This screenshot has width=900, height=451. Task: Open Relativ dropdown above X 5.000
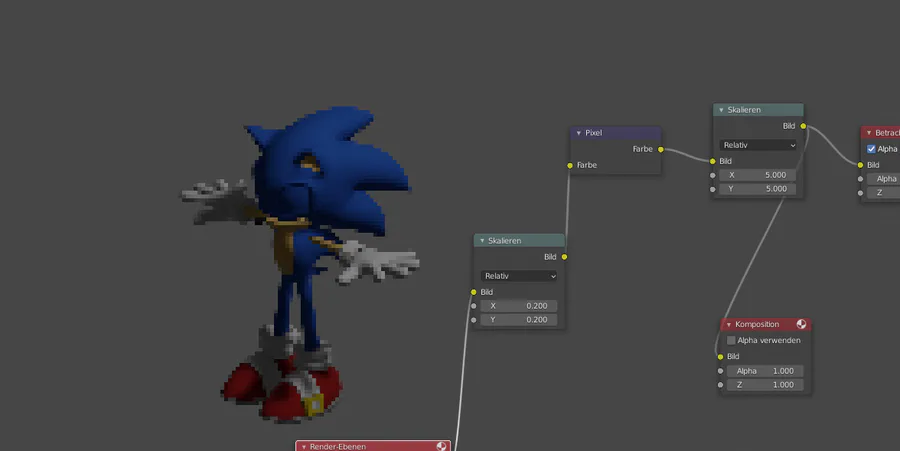click(x=758, y=145)
